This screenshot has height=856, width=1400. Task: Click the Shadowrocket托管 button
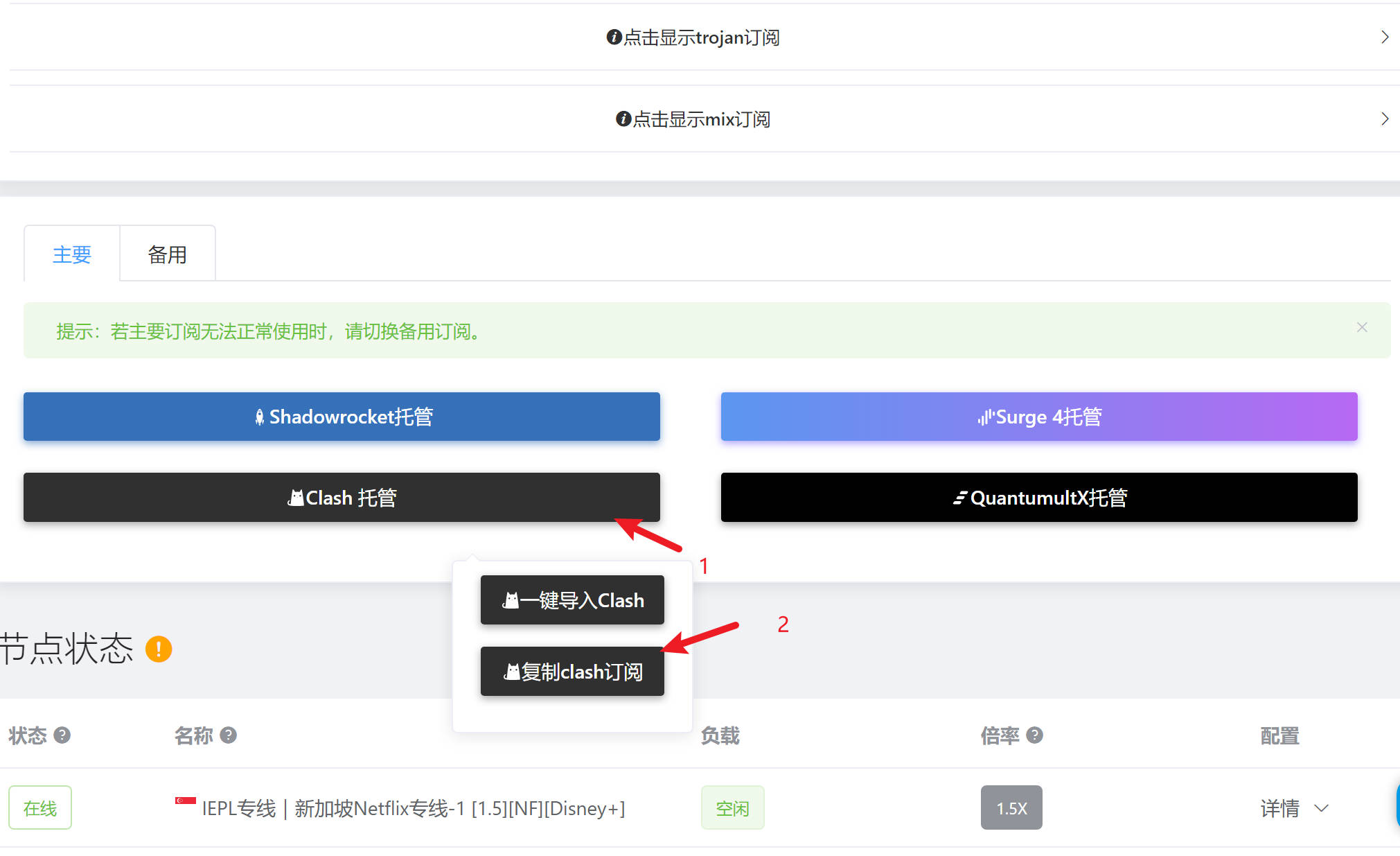click(x=342, y=417)
